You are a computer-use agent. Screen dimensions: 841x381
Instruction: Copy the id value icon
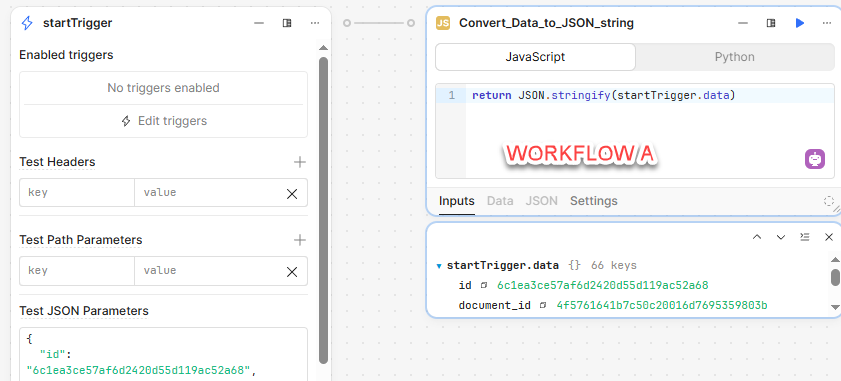point(483,285)
